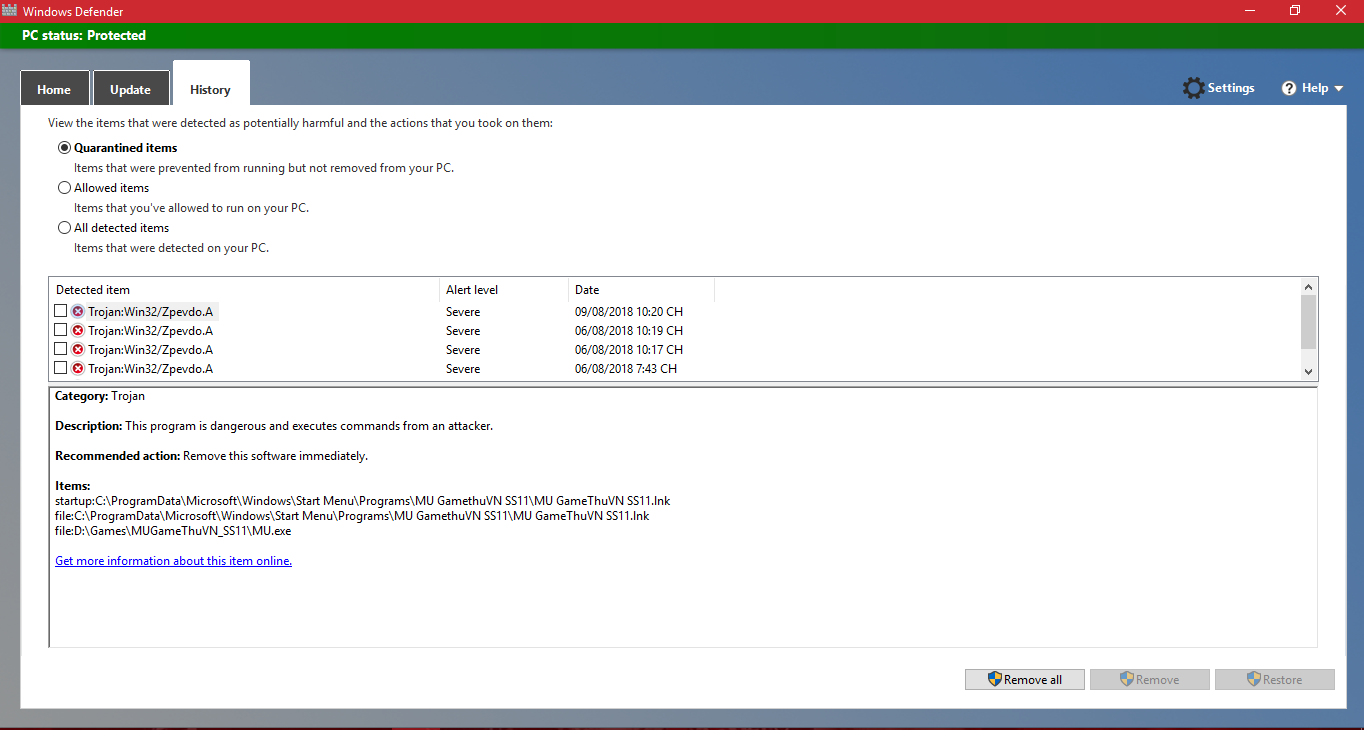This screenshot has width=1364, height=730.
Task: Click Recommended action: Remove this software text
Action: [x=212, y=456]
